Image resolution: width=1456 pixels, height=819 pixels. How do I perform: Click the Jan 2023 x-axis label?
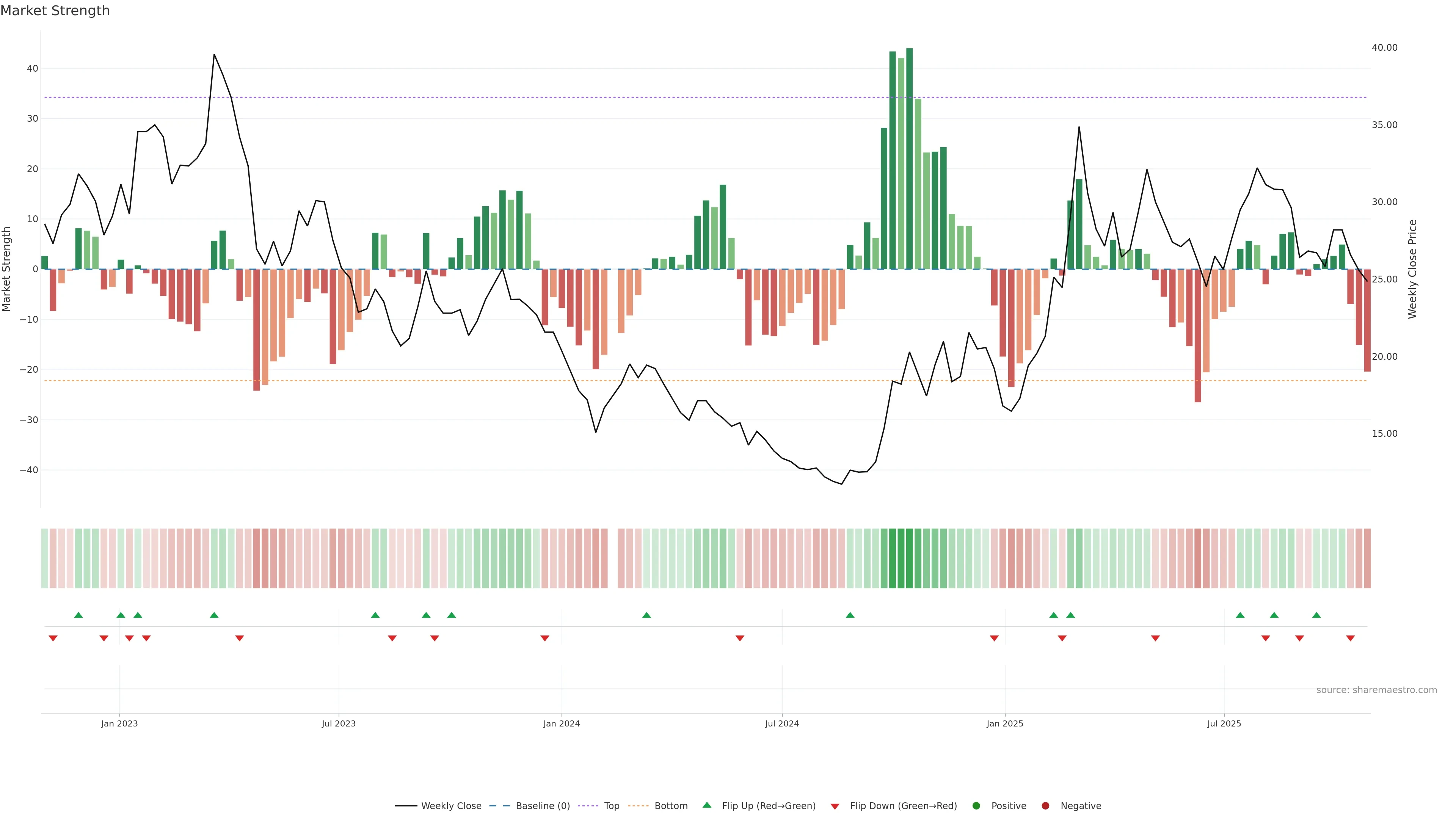click(119, 723)
